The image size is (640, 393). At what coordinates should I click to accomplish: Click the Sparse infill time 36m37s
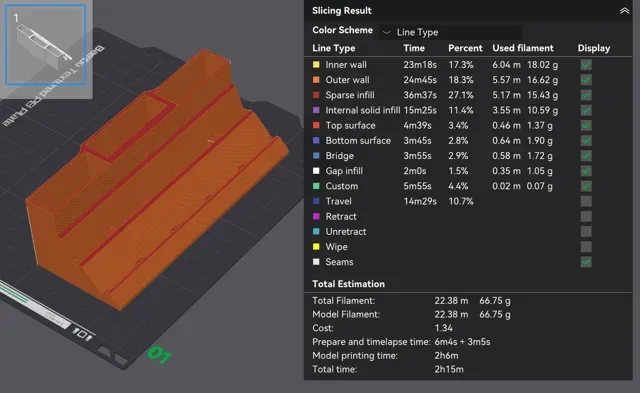pyautogui.click(x=420, y=95)
